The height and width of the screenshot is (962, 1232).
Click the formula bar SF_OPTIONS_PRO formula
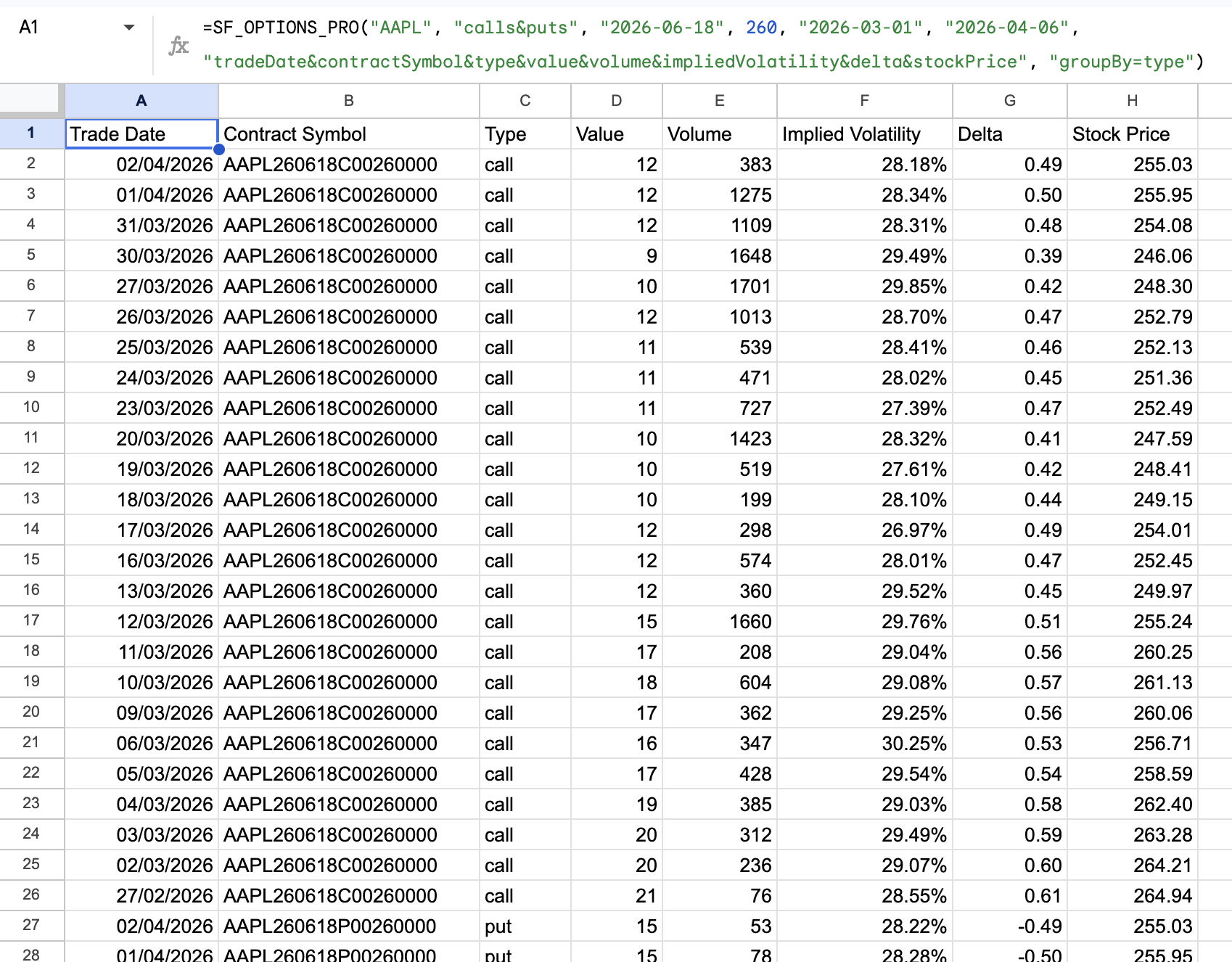point(703,44)
